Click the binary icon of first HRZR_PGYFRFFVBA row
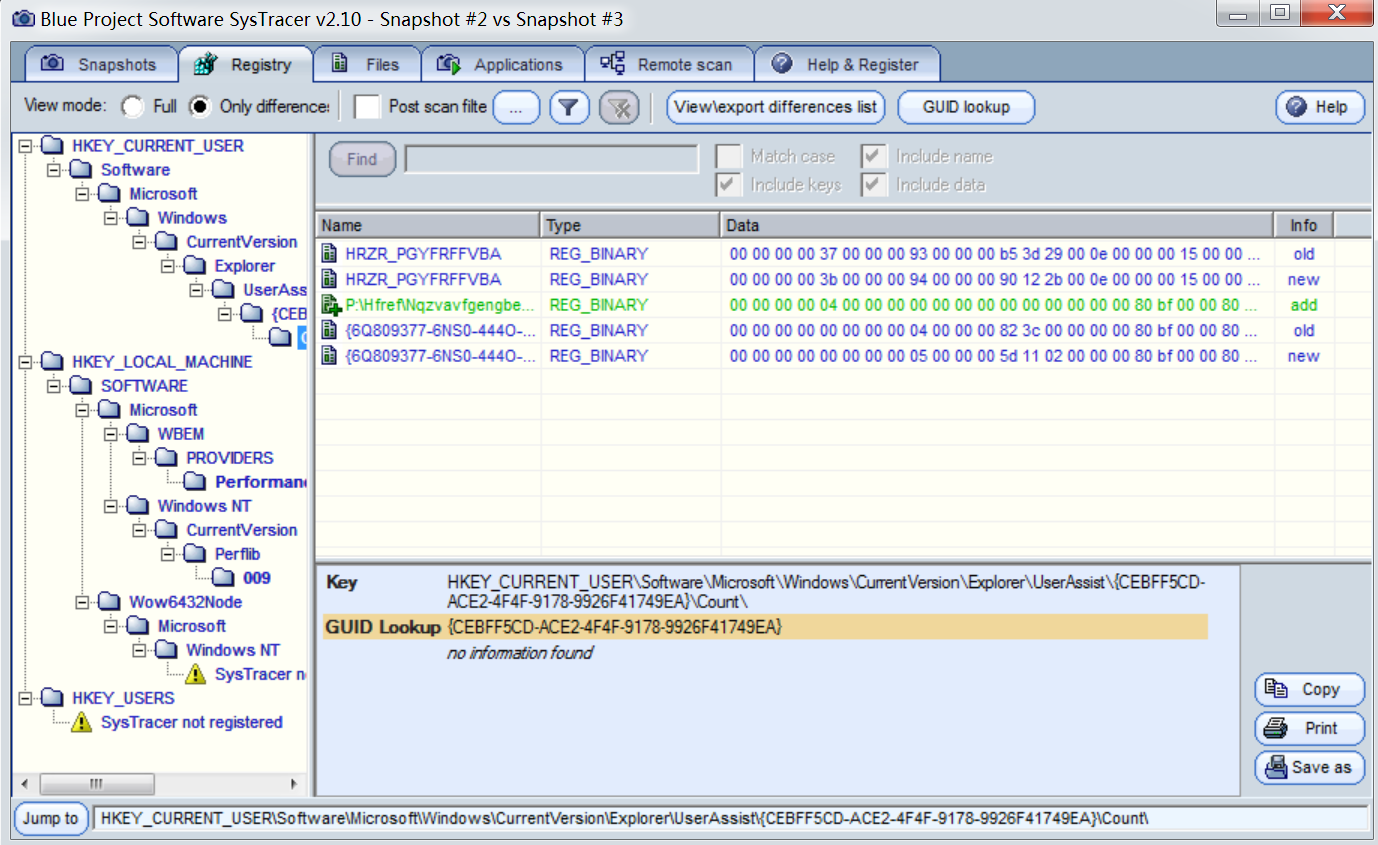The width and height of the screenshot is (1378, 845). coord(329,254)
